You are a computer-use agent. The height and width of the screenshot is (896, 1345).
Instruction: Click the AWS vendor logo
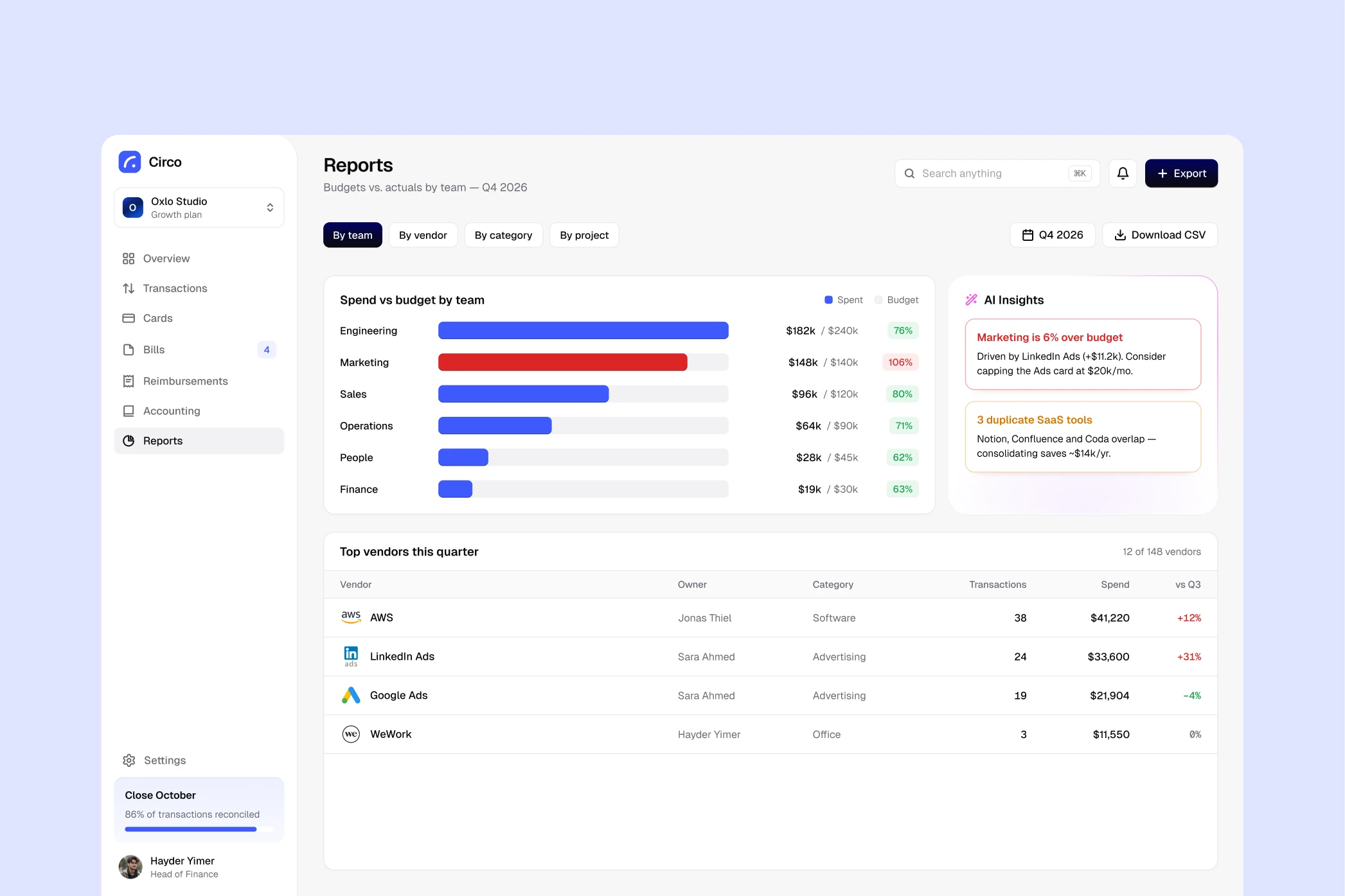351,617
